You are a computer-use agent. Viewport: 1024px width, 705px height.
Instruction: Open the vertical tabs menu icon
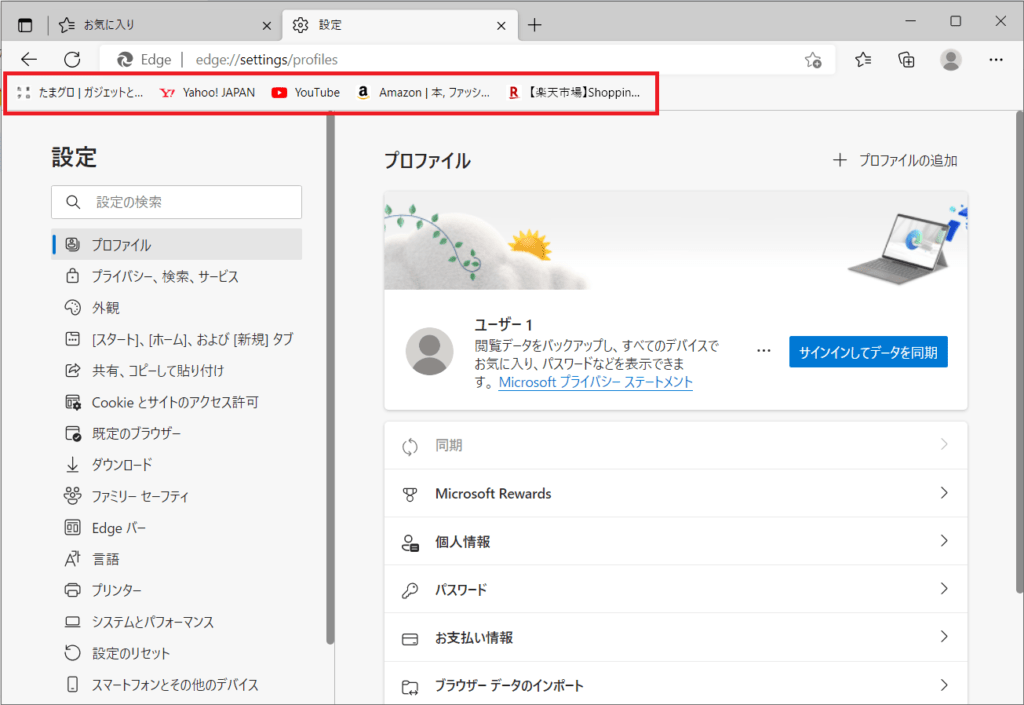coord(25,25)
